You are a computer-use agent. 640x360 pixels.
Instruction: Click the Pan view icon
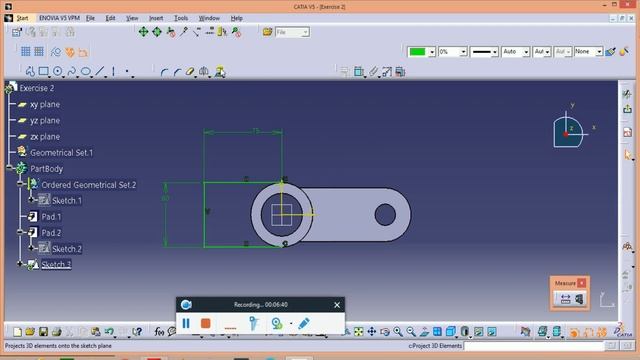(371, 332)
